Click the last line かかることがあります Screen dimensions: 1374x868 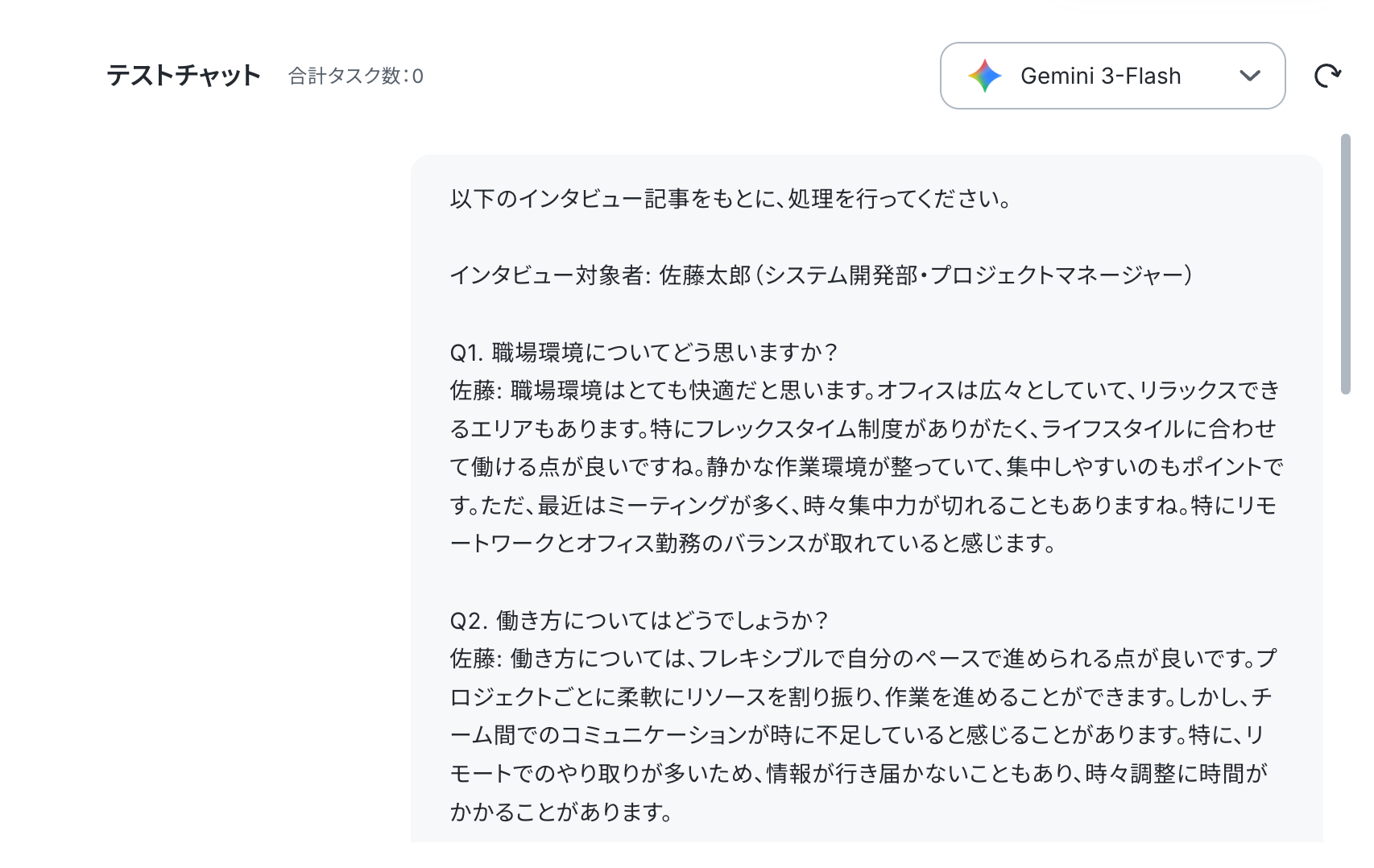point(561,812)
